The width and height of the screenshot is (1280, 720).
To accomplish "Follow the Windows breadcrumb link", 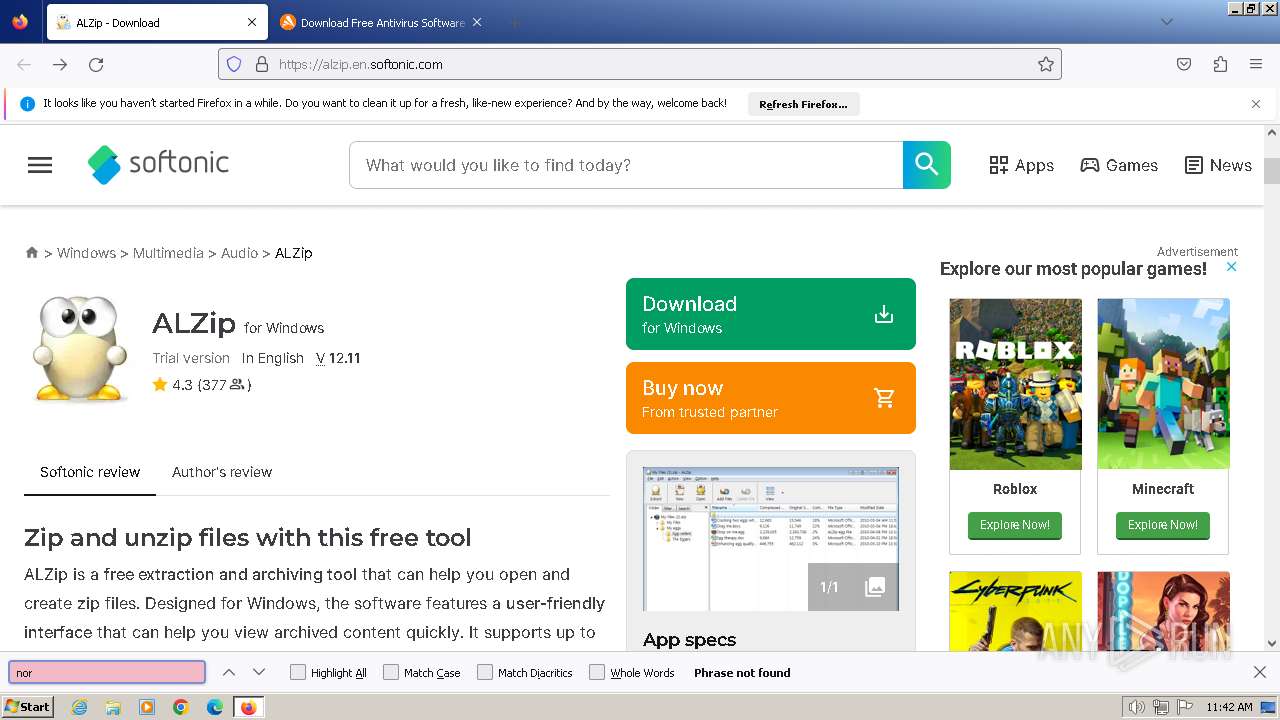I will (86, 253).
